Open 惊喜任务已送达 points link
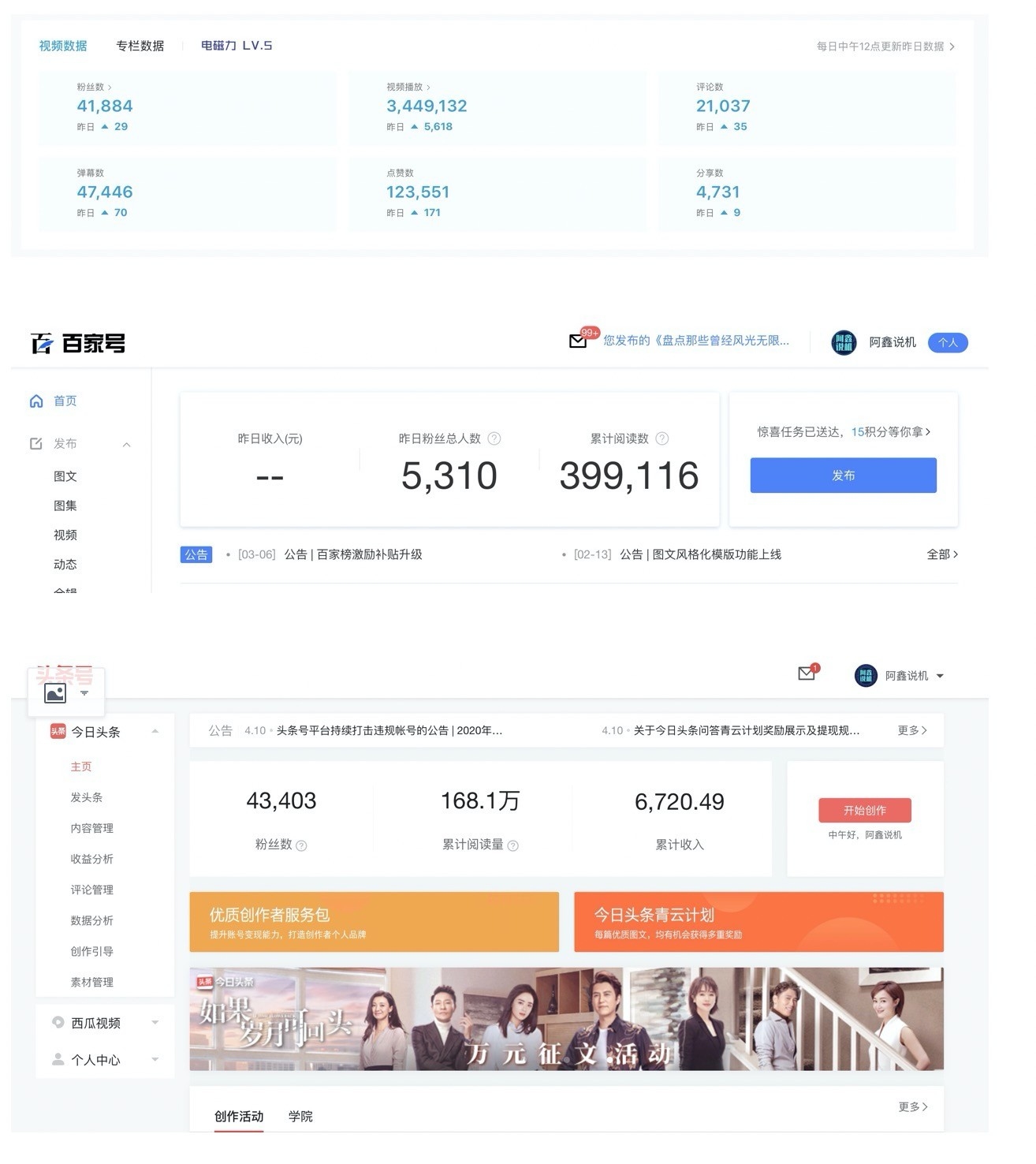1036x1164 pixels. point(844,432)
